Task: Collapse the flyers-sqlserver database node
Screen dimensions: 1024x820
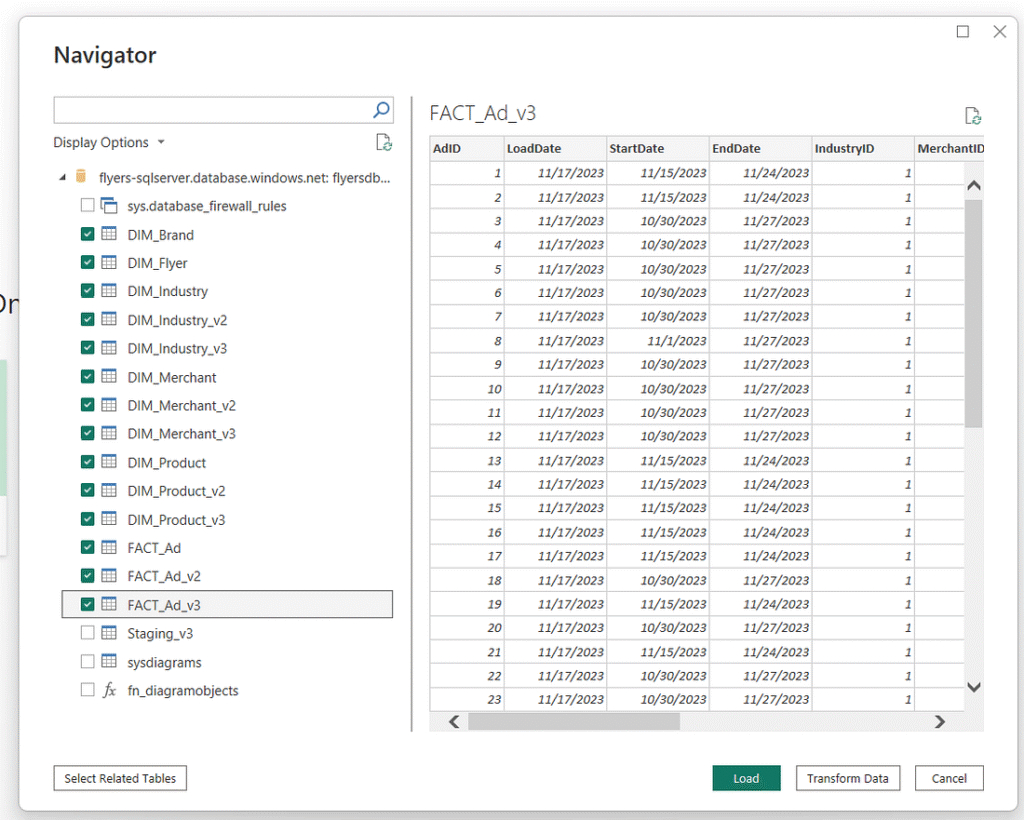Action: [63, 177]
